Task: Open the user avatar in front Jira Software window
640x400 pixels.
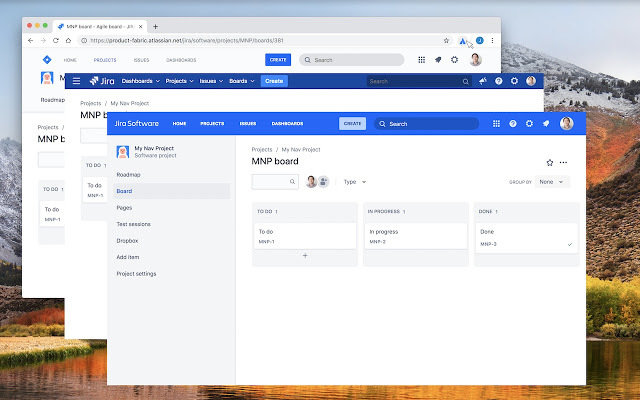Action: [567, 123]
